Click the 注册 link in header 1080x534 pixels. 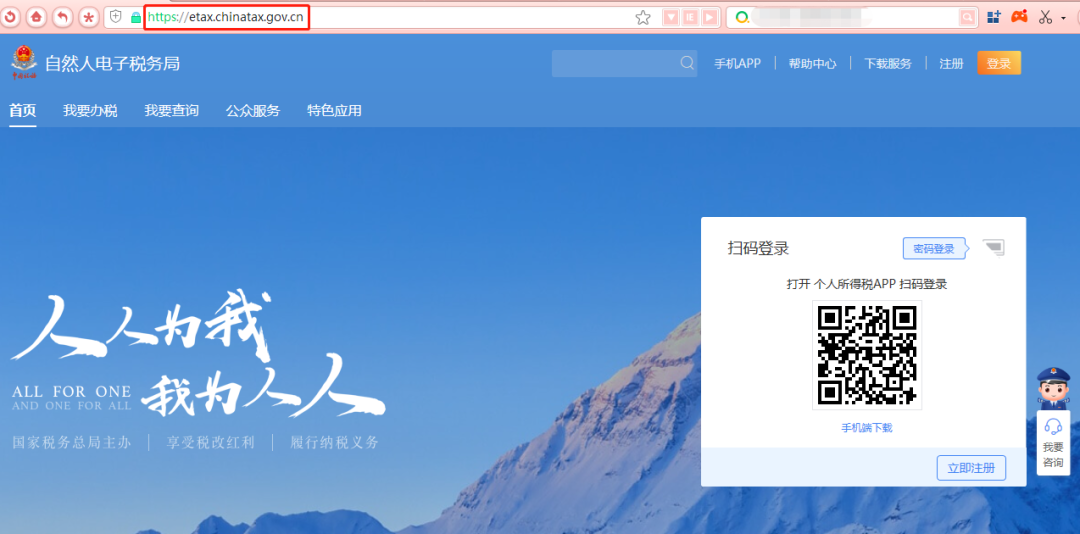[951, 63]
